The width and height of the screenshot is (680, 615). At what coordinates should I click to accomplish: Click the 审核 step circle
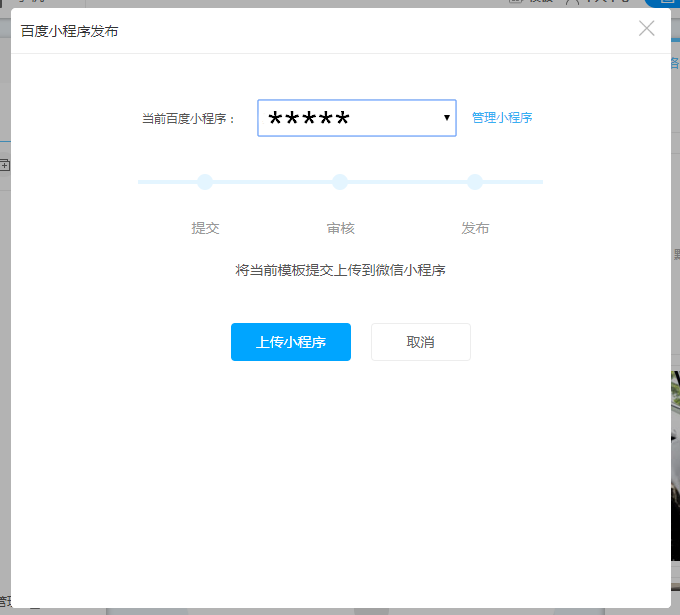coord(340,182)
